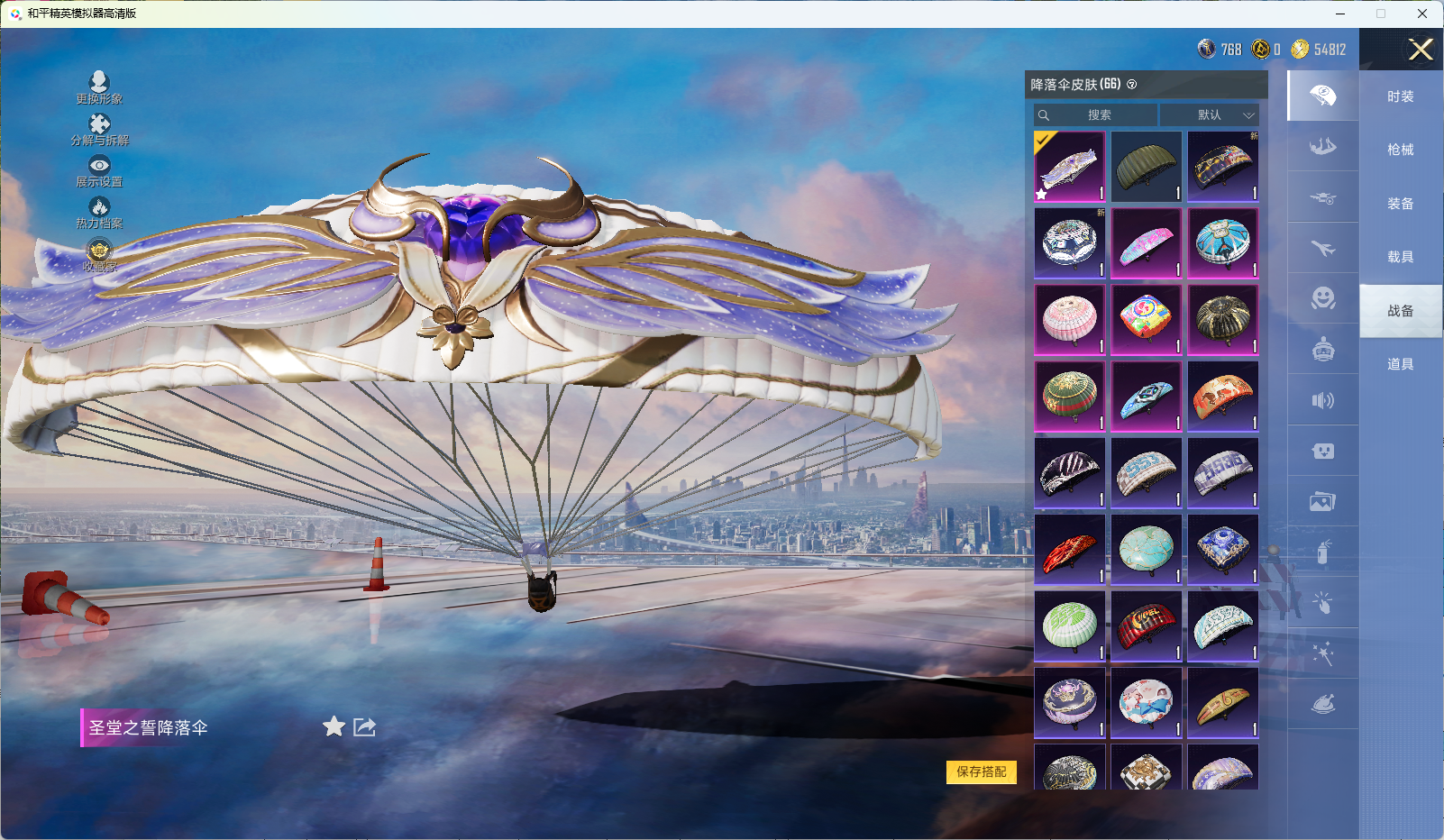
Task: Maximize the emulator window
Action: (1381, 14)
